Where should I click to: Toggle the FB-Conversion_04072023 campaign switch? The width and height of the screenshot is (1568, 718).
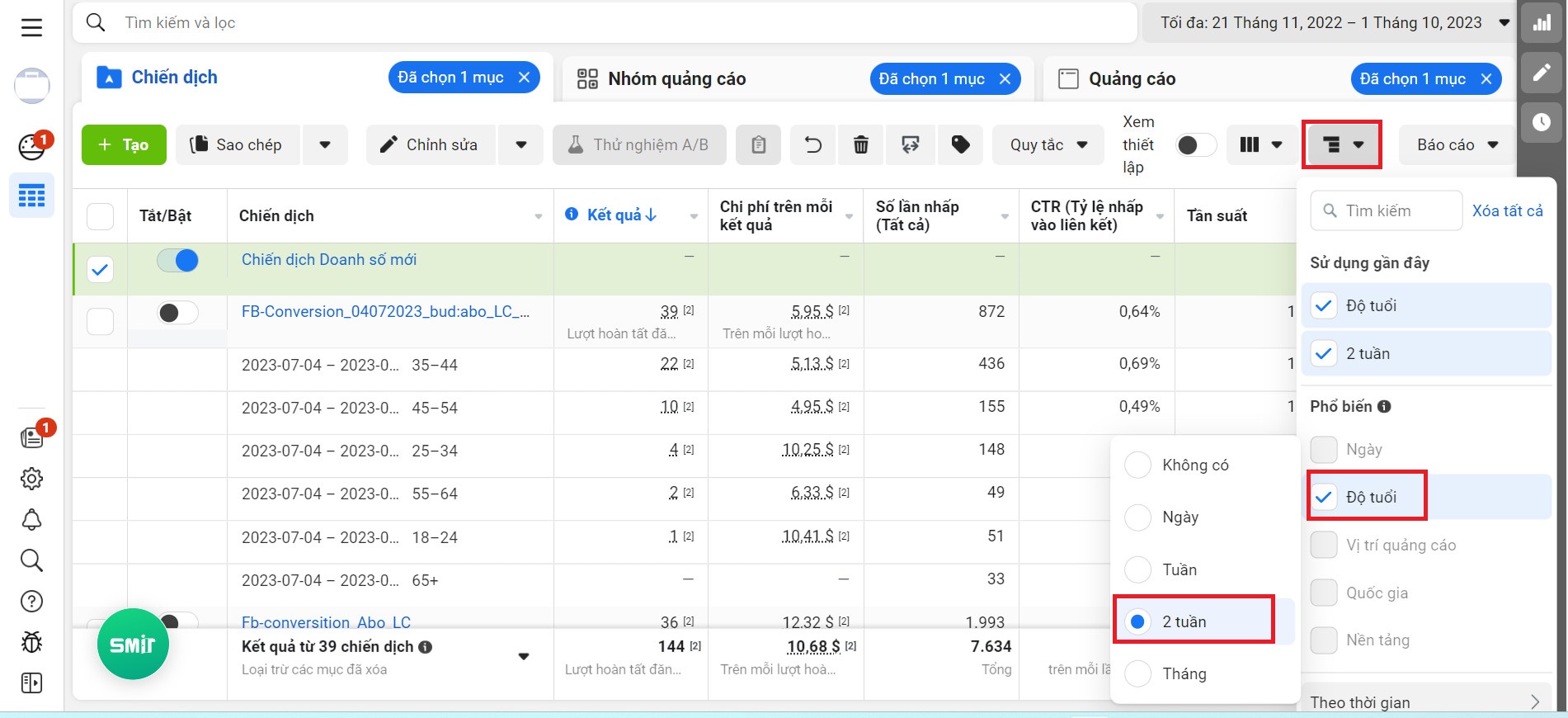pyautogui.click(x=177, y=313)
